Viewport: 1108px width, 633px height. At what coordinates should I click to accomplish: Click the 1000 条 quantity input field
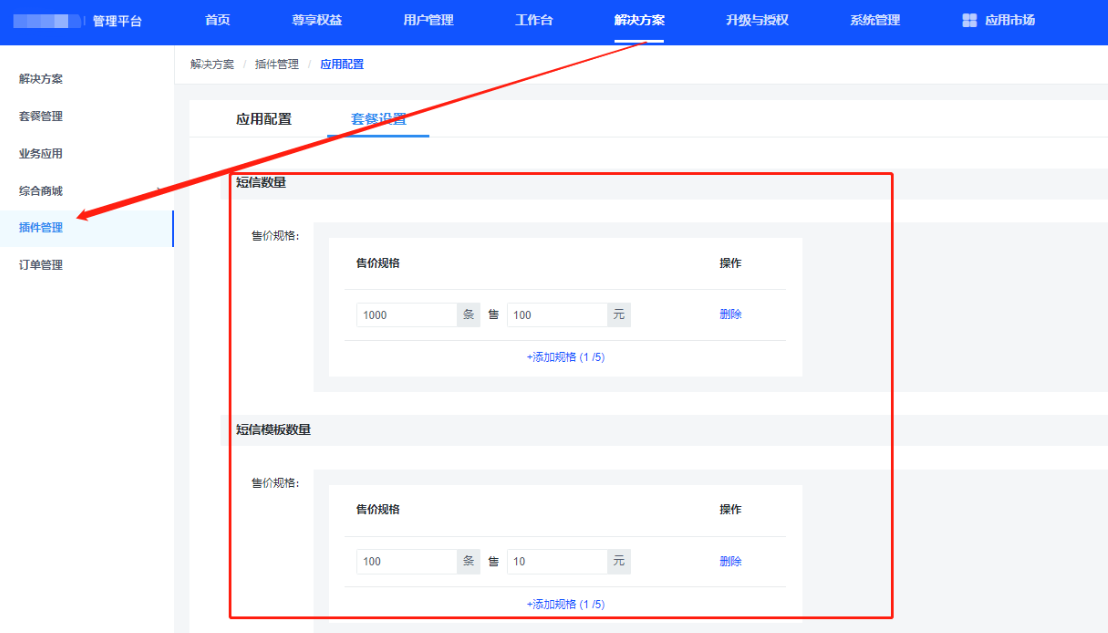pyautogui.click(x=406, y=315)
